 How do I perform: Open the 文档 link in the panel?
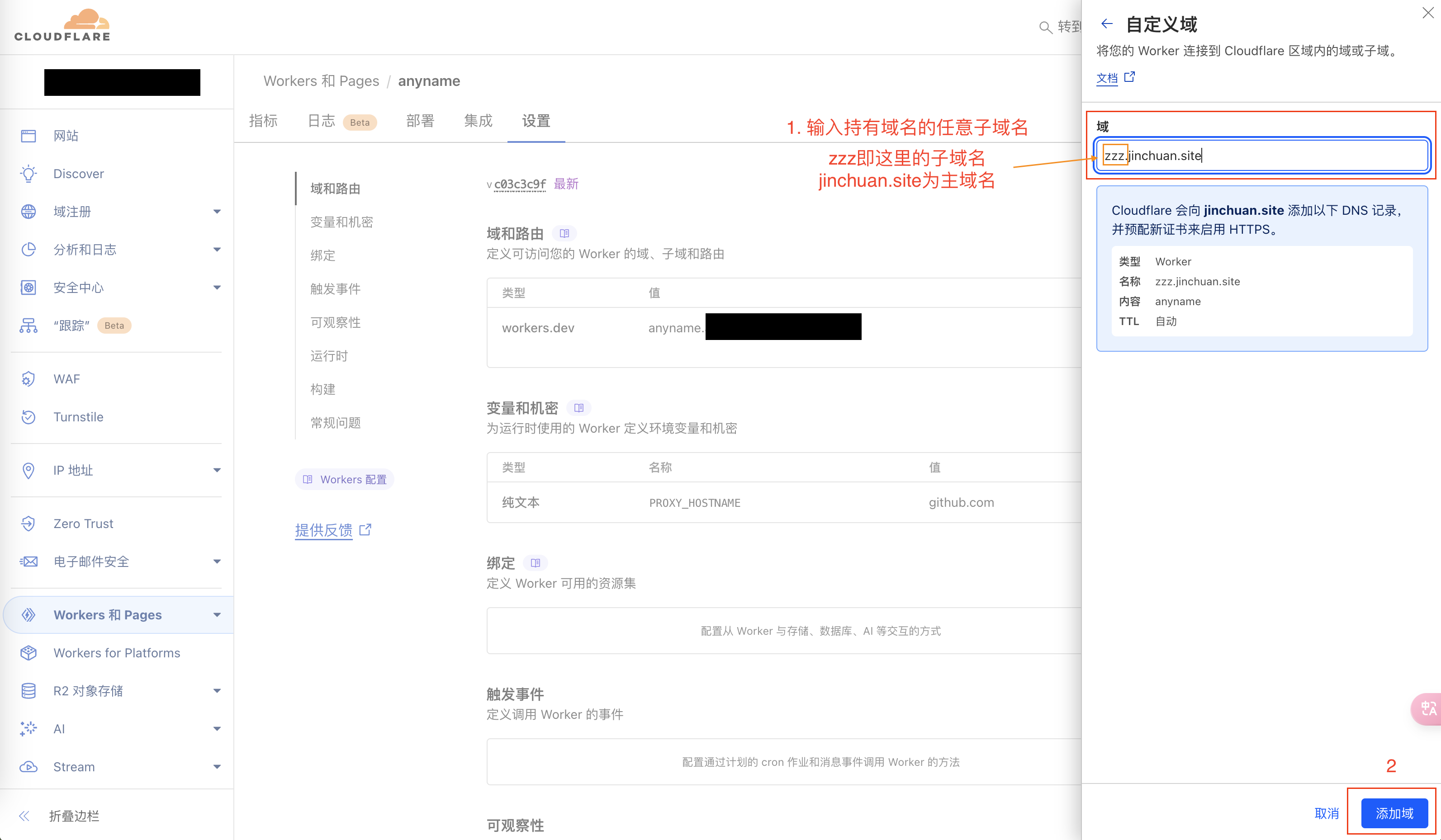1107,78
